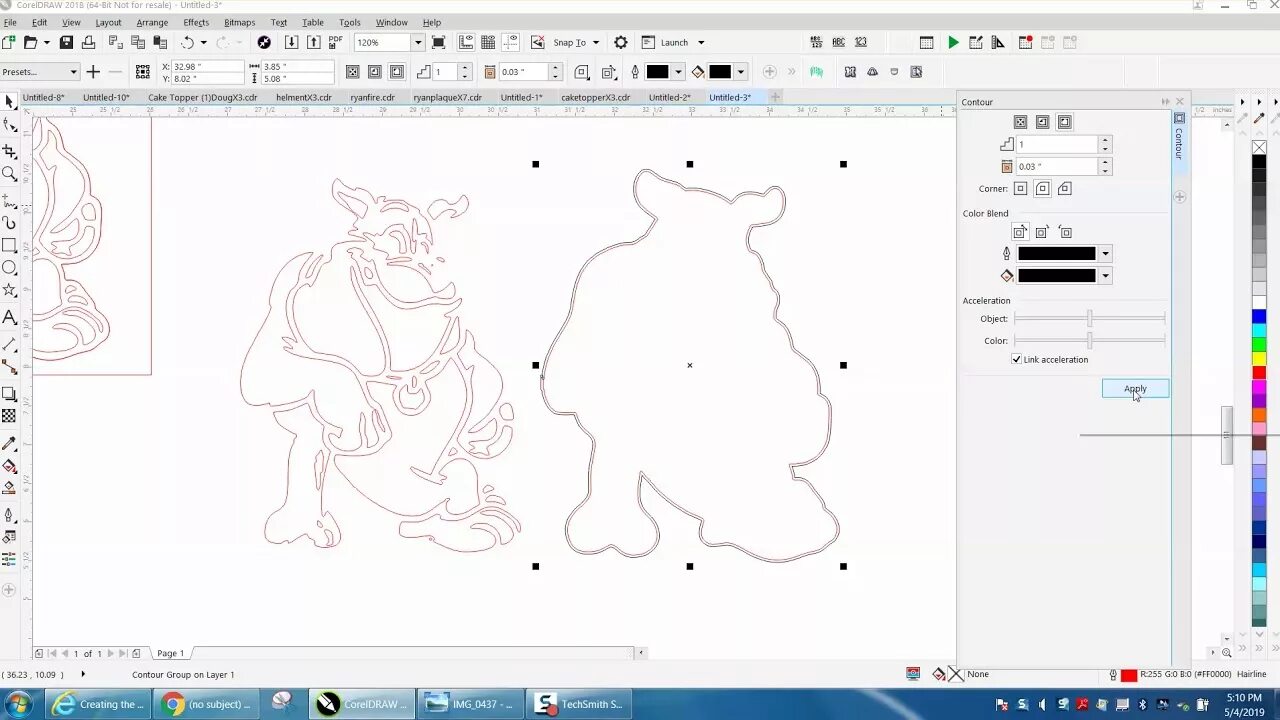
Task: Add a new document tab plus
Action: [775, 97]
